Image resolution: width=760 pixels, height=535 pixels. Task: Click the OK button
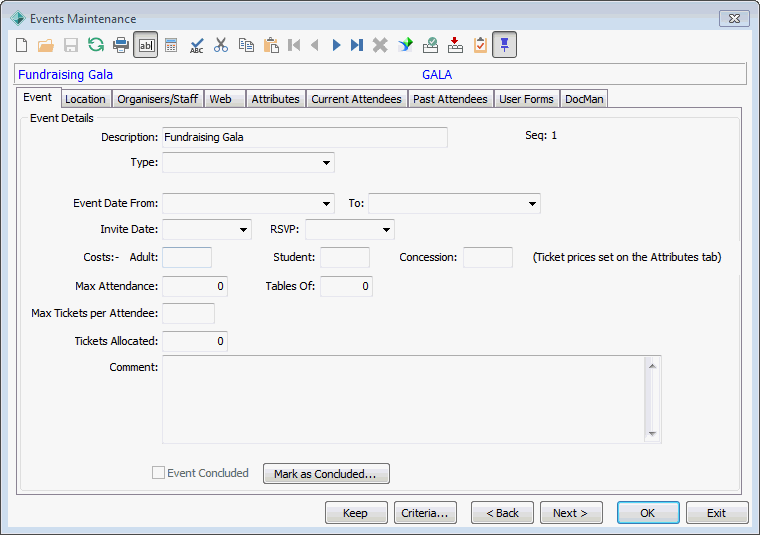[x=648, y=513]
